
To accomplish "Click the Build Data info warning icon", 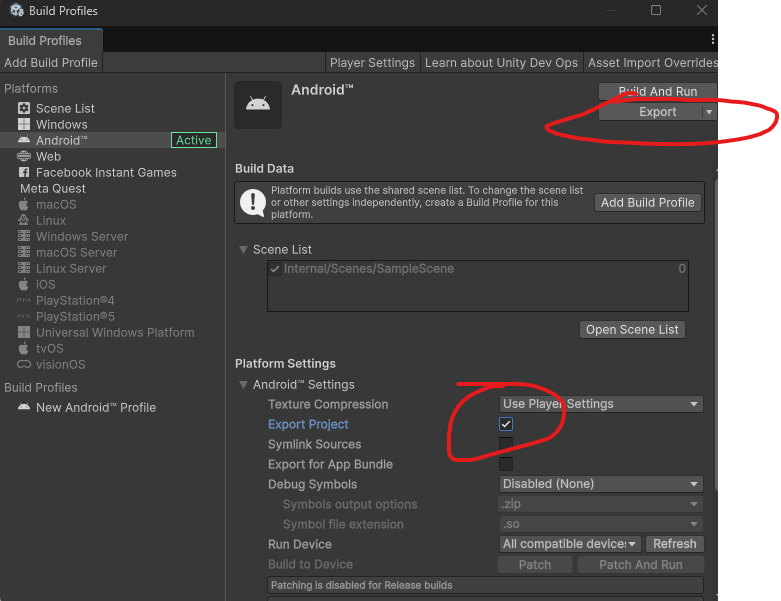I will [253, 203].
